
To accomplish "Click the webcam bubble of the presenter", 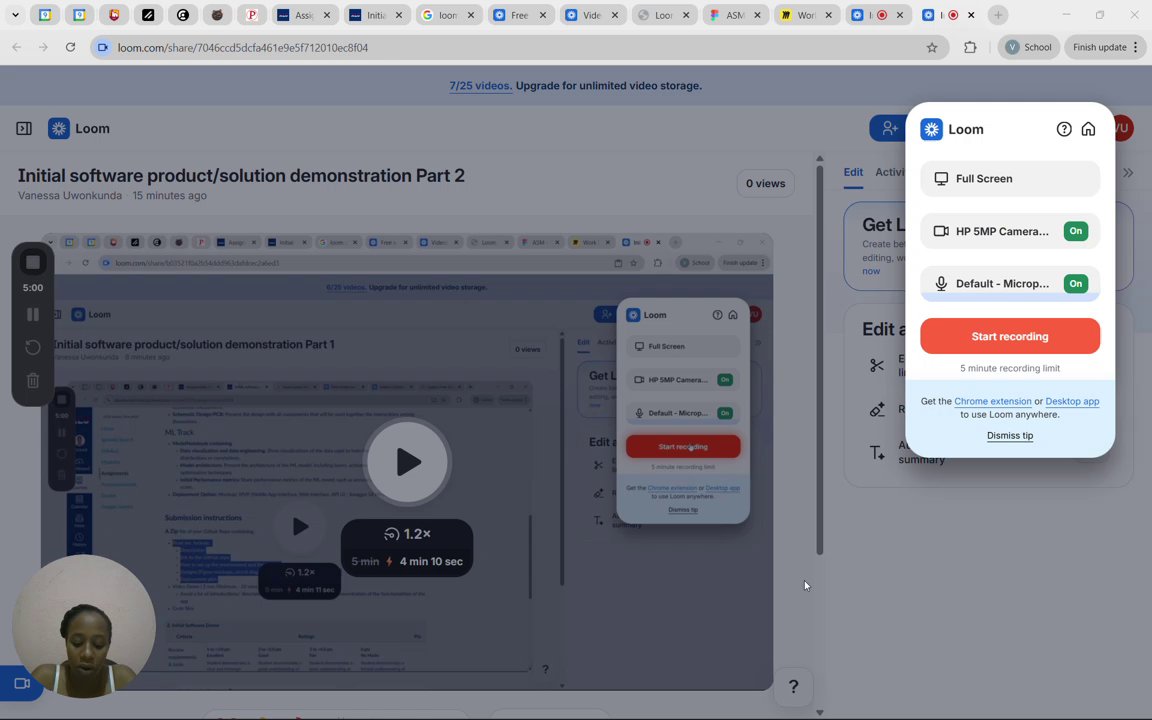I will point(84,626).
